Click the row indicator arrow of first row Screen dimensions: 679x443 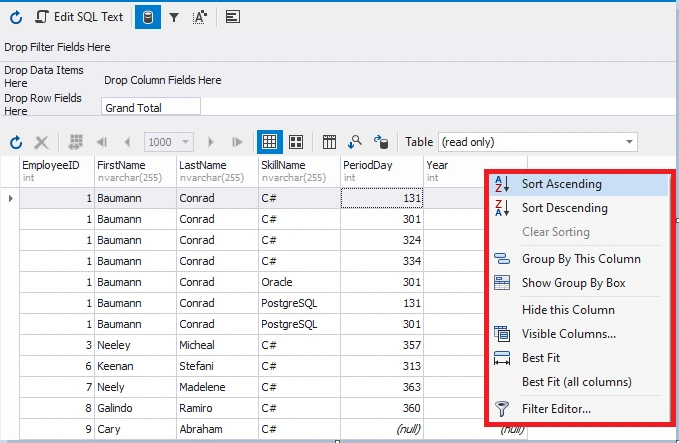tap(10, 198)
